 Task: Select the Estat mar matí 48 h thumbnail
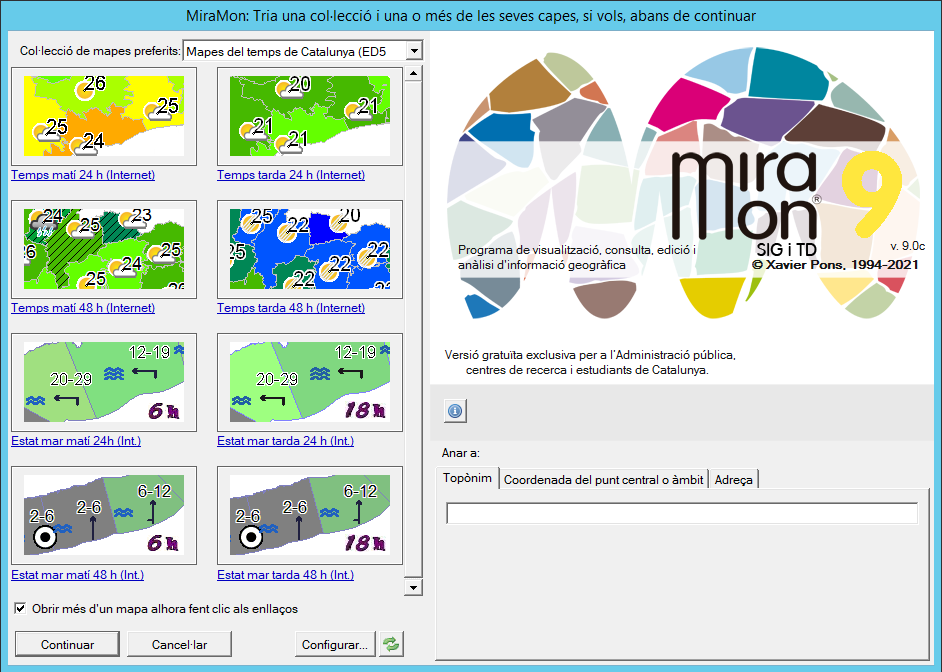(x=104, y=516)
